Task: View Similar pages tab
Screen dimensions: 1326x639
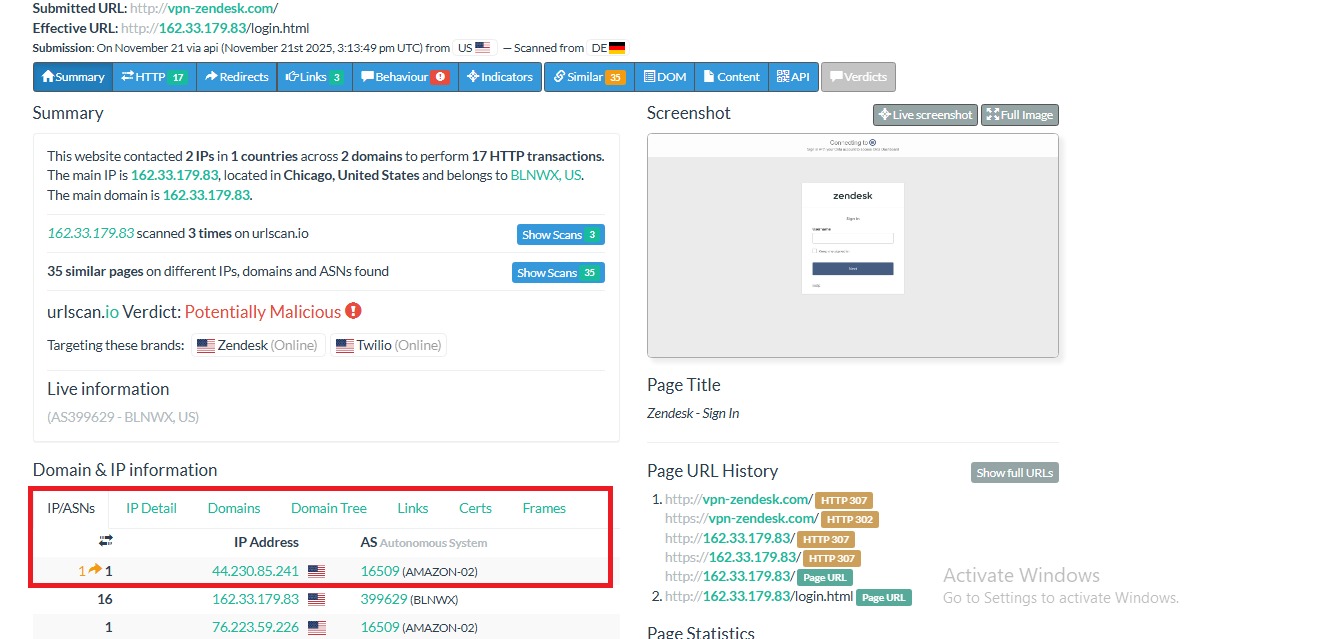Action: pos(588,77)
